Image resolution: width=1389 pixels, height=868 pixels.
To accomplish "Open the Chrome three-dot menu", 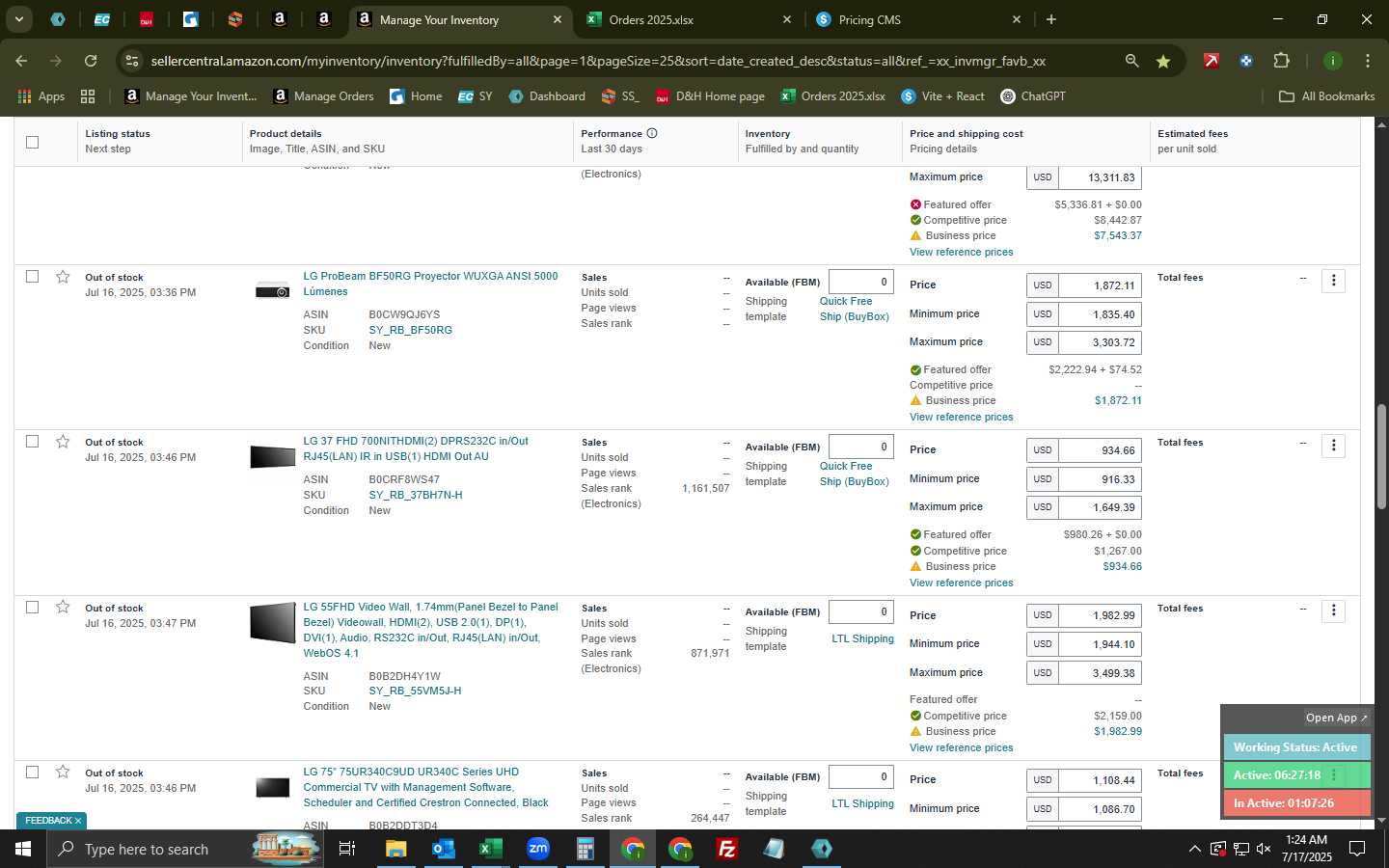I will pos(1367,61).
